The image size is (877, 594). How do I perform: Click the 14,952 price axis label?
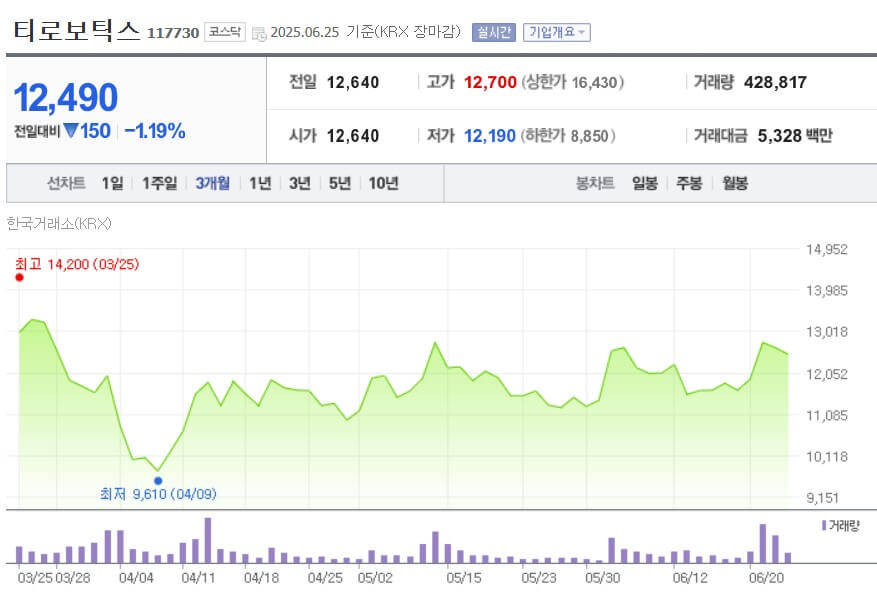tap(827, 249)
